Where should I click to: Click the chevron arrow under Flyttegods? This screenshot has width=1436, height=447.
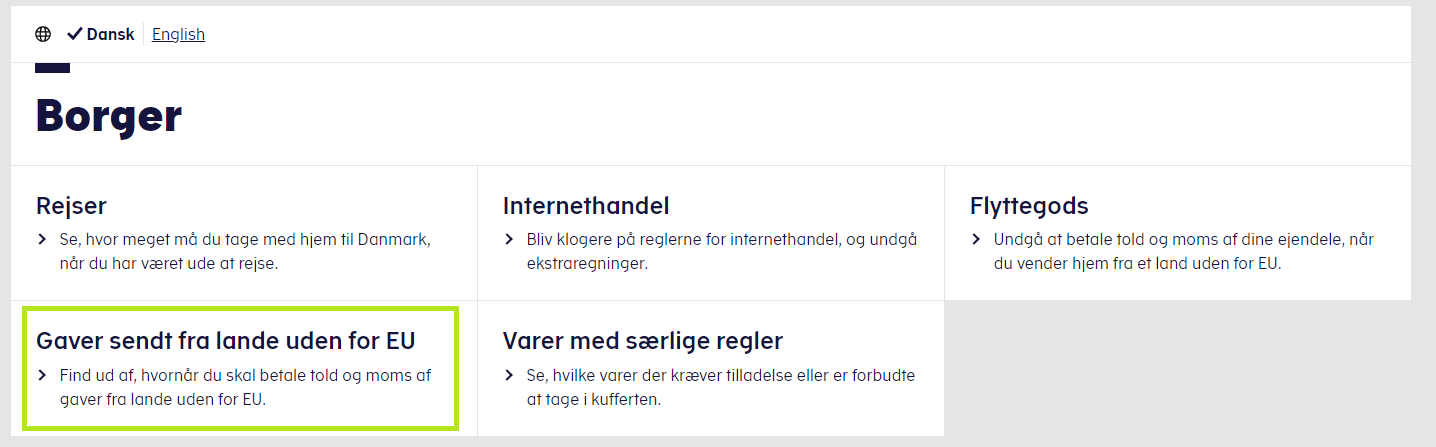pyautogui.click(x=976, y=240)
